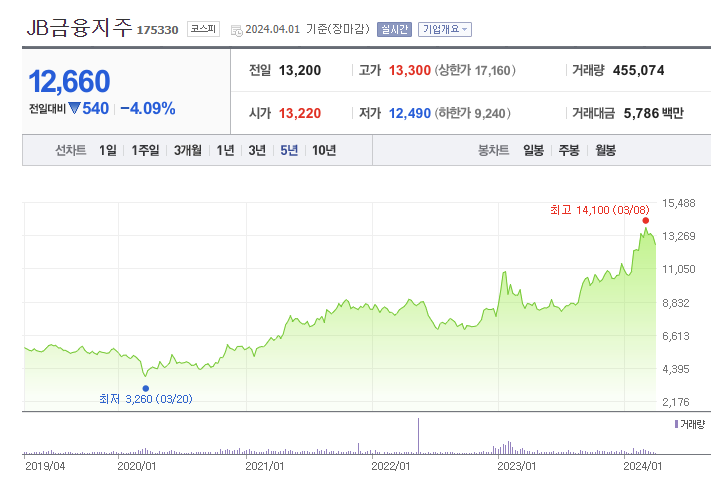Click the current price 12,660

[x=69, y=82]
